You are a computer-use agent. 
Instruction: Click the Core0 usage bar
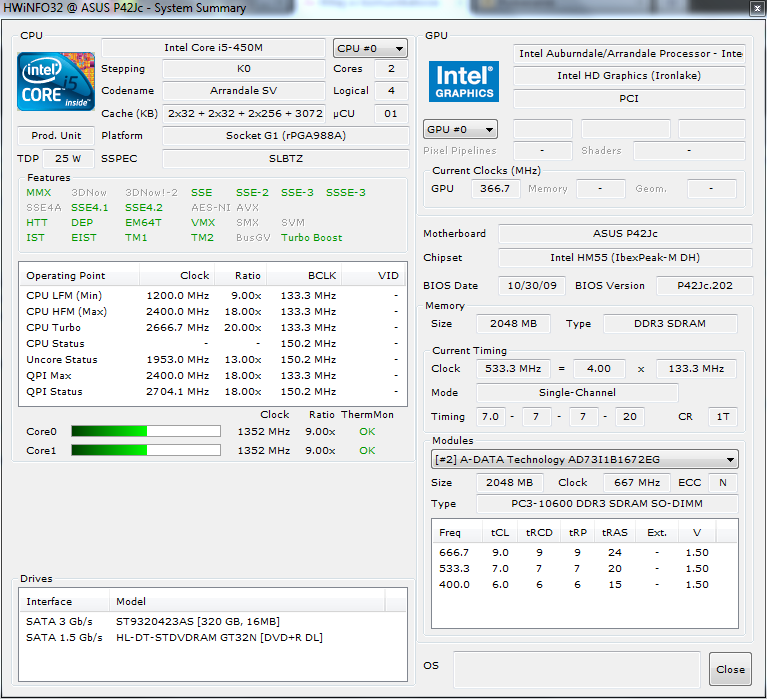pyautogui.click(x=146, y=431)
